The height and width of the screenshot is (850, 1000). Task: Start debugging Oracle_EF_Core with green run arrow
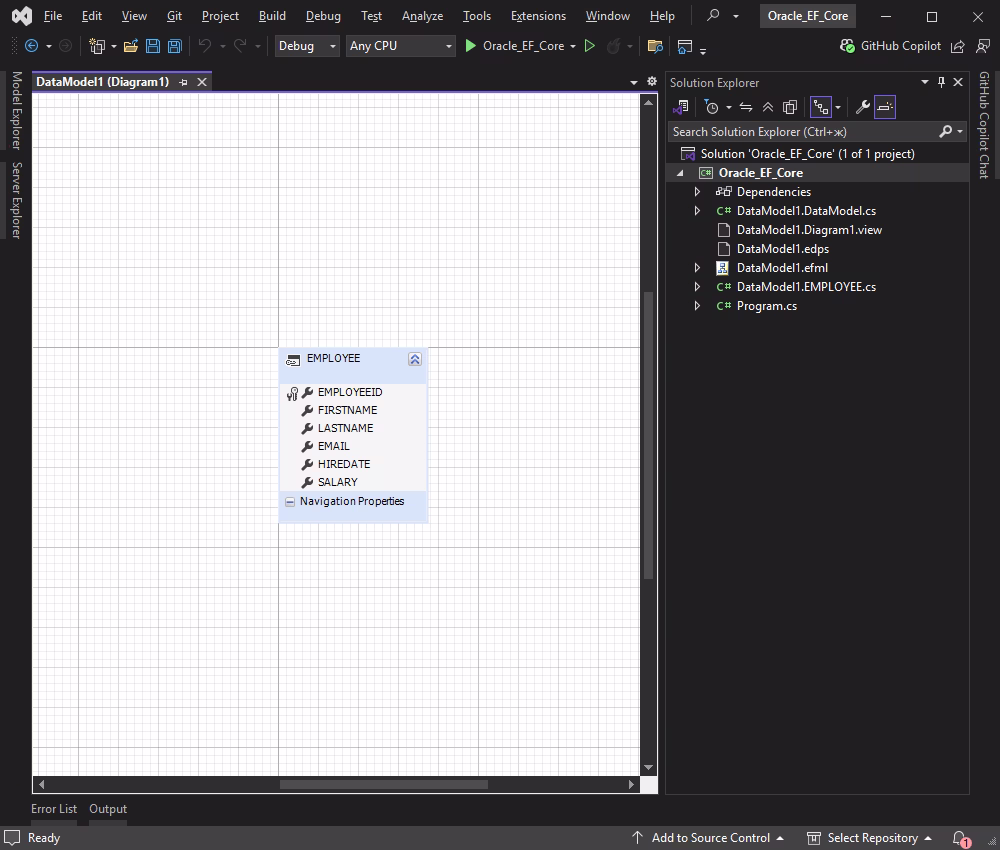point(469,46)
